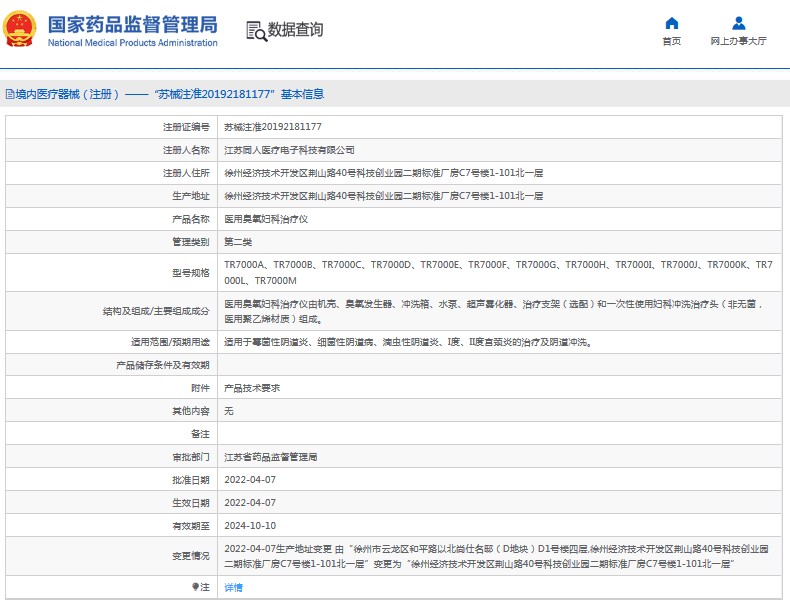Click the lightbulb icon beside 注
The height and width of the screenshot is (608, 790).
pos(195,587)
